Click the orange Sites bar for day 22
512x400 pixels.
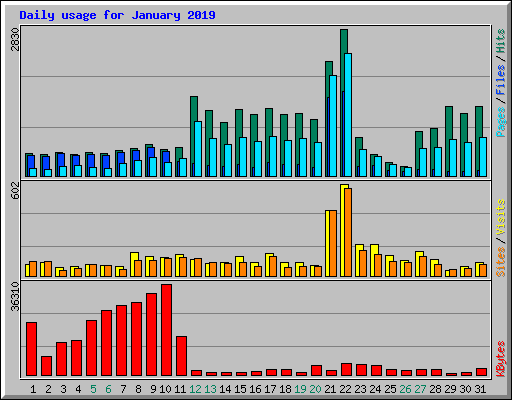[348, 232]
